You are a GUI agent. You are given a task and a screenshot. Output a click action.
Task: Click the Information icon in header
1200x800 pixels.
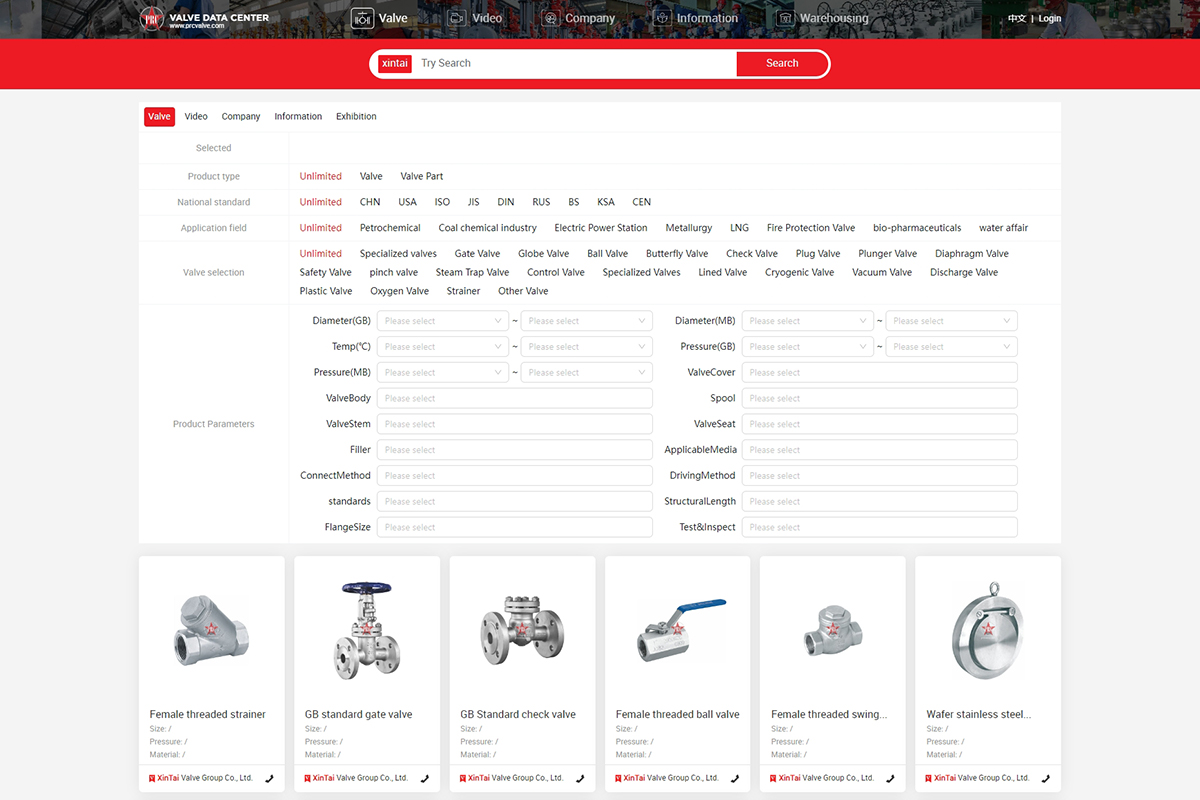662,18
